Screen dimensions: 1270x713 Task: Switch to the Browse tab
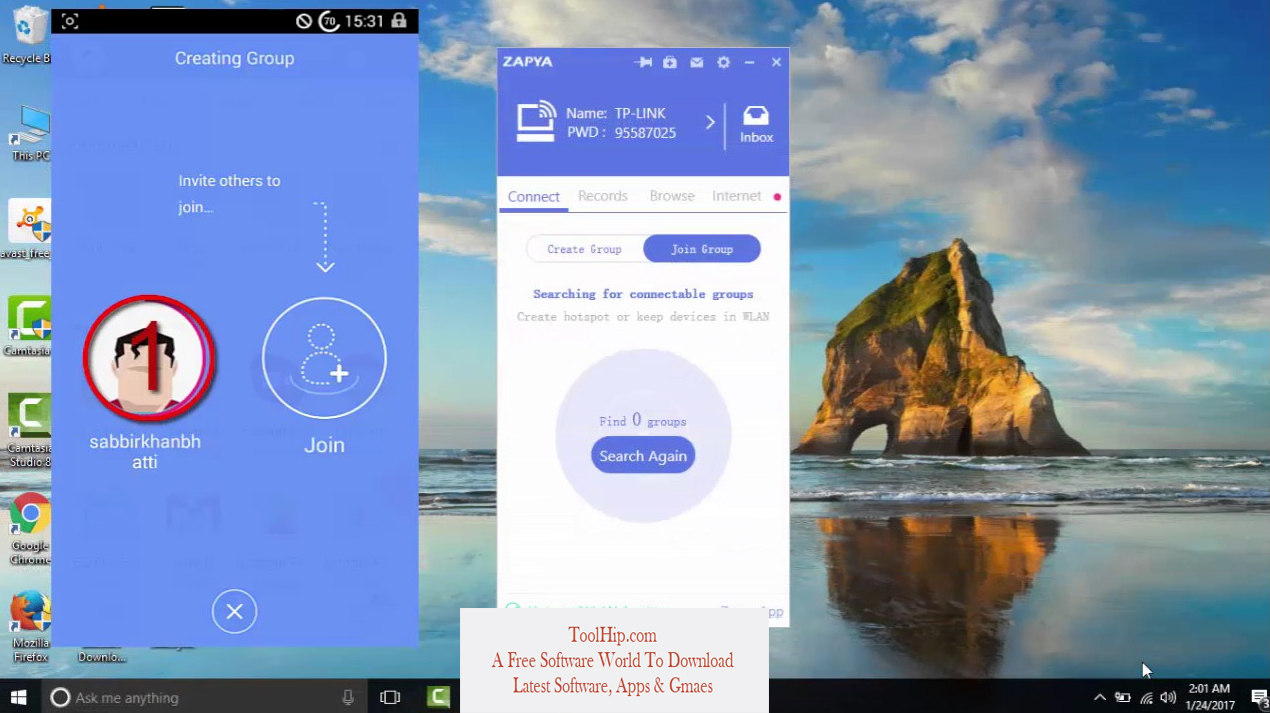[672, 196]
